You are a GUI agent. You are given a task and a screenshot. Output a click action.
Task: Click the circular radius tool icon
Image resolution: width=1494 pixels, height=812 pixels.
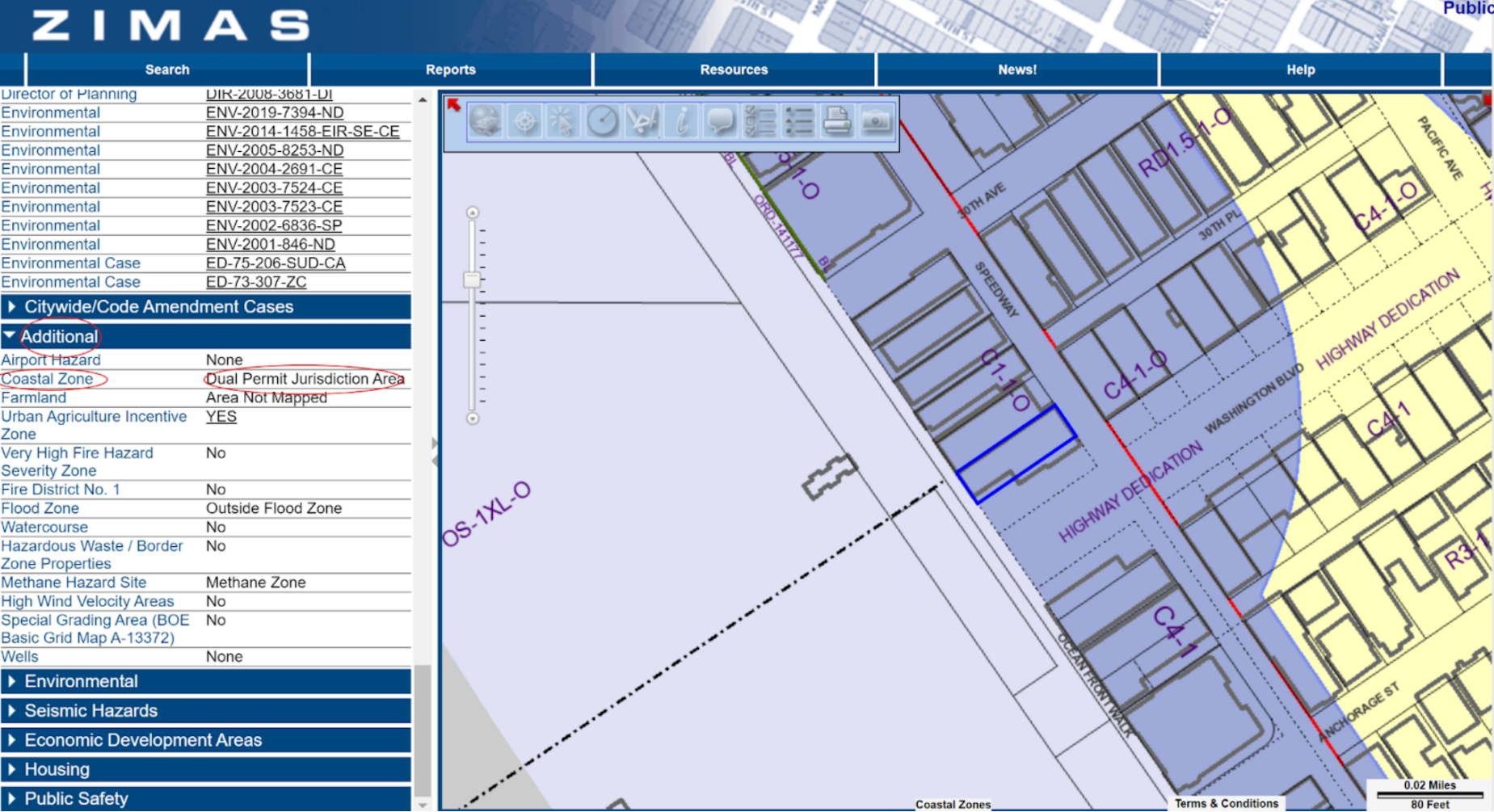[603, 122]
